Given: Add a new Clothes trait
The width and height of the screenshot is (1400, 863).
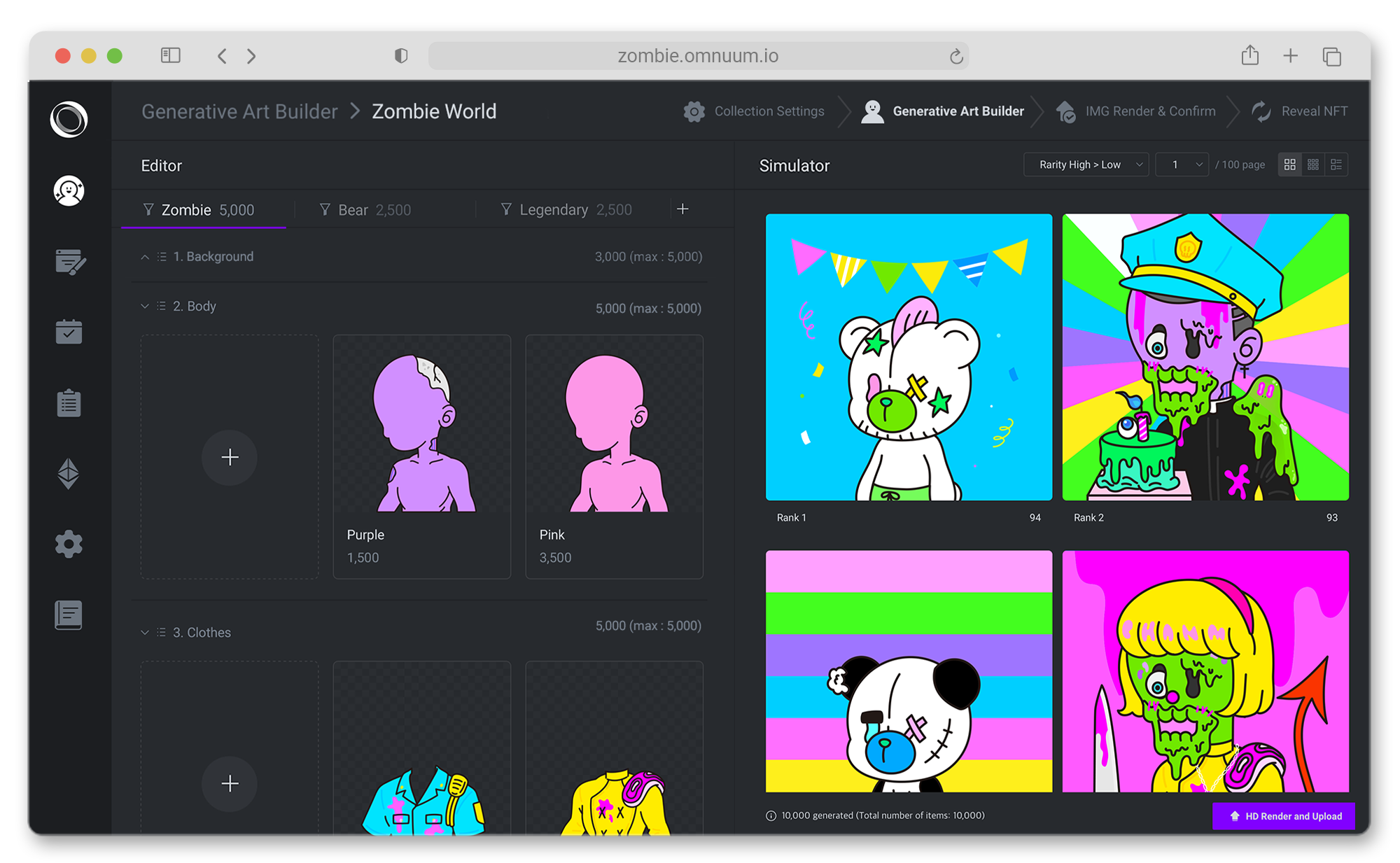Looking at the screenshot, I should click(230, 783).
